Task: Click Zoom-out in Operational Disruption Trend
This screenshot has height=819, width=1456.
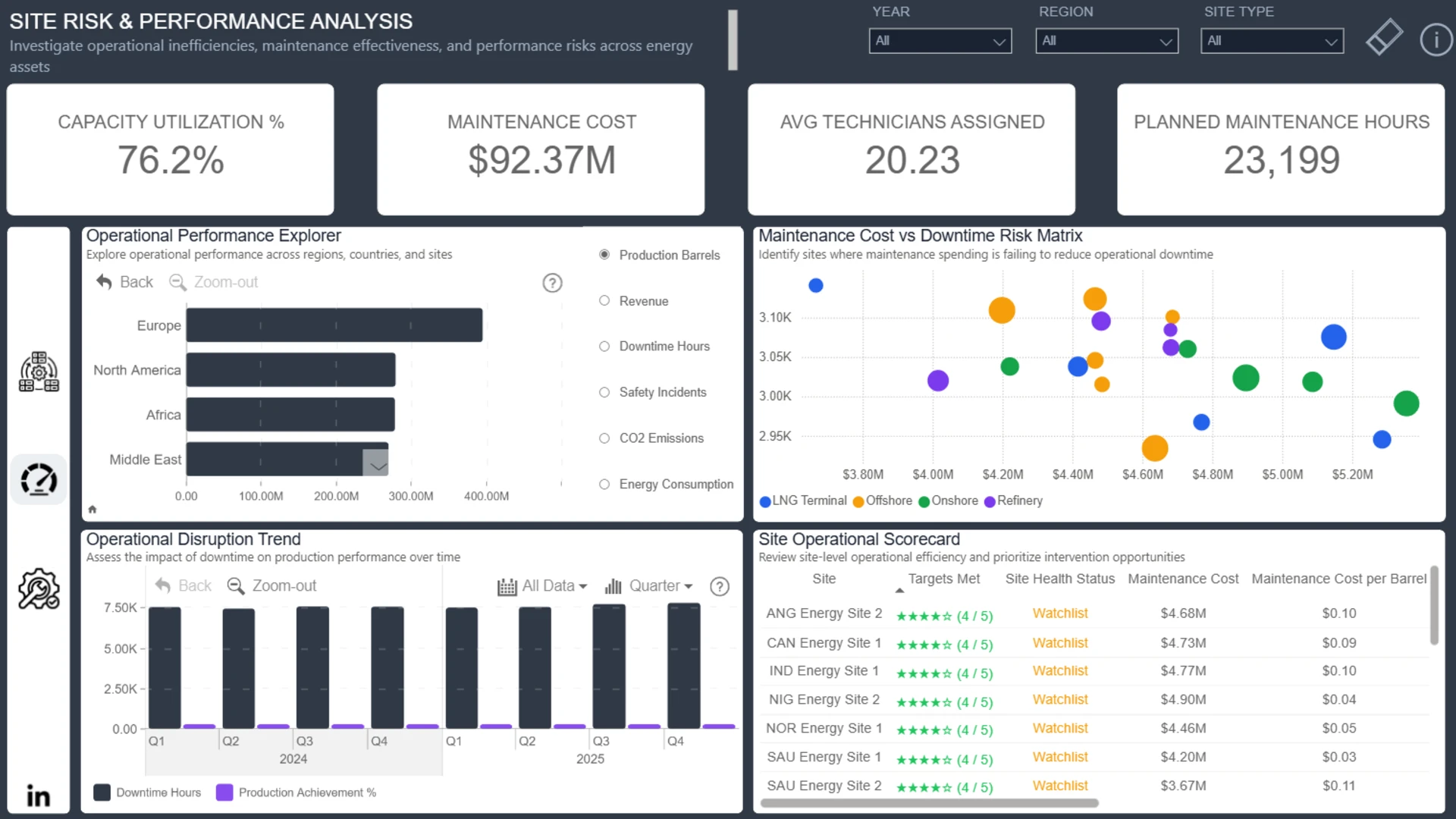Action: [271, 586]
